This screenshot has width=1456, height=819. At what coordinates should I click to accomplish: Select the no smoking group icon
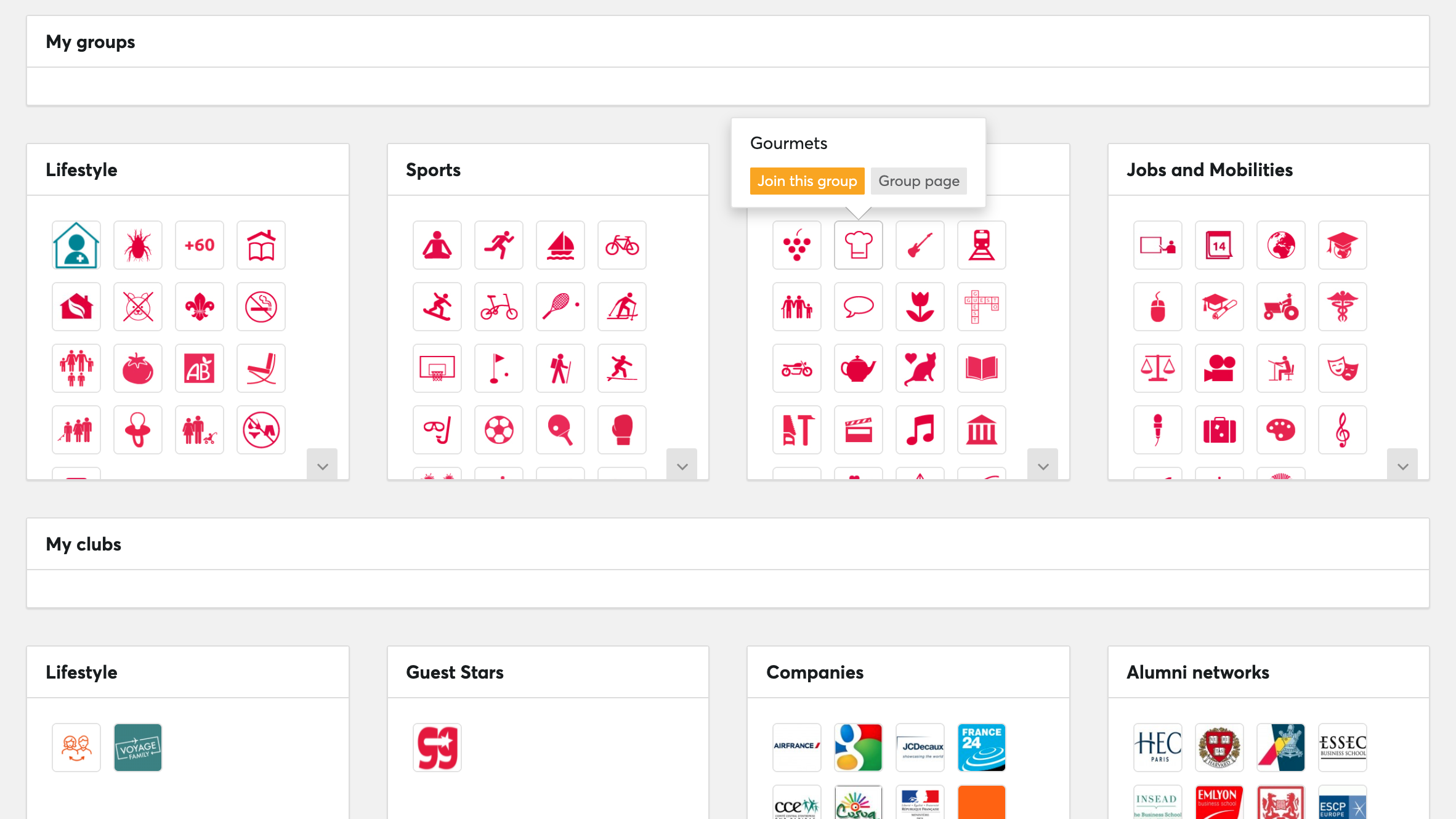261,307
